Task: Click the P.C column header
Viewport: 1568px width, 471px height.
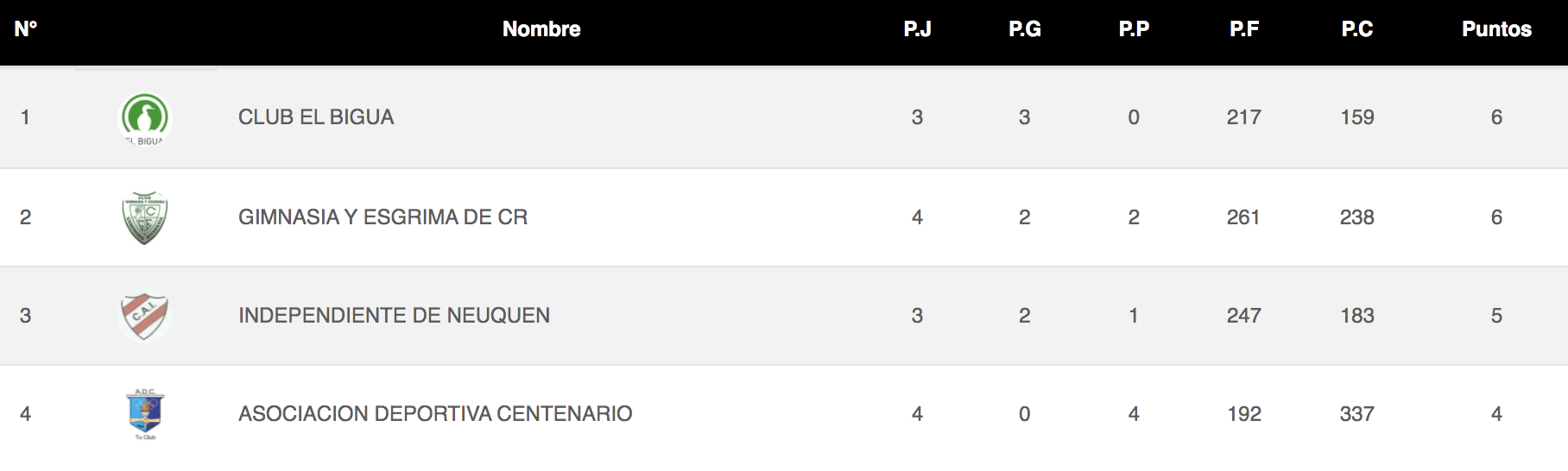Action: pyautogui.click(x=1357, y=29)
